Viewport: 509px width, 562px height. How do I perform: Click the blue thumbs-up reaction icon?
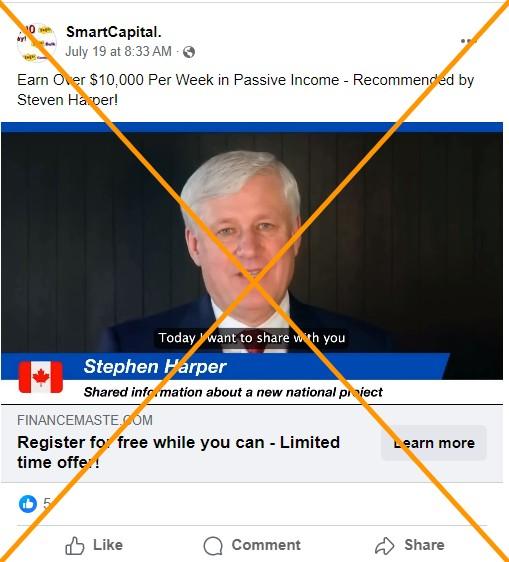[28, 504]
